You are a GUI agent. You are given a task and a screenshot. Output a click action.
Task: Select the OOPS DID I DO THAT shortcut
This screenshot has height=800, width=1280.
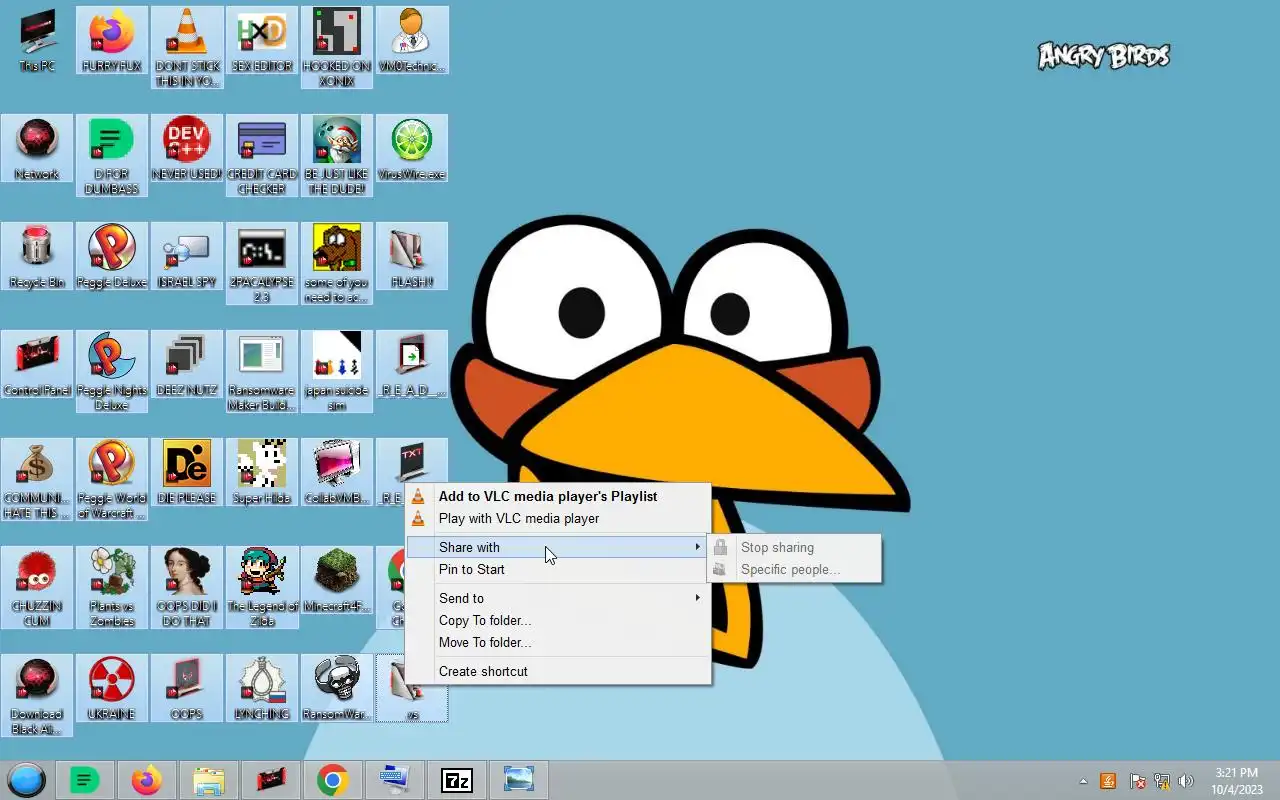coord(187,587)
